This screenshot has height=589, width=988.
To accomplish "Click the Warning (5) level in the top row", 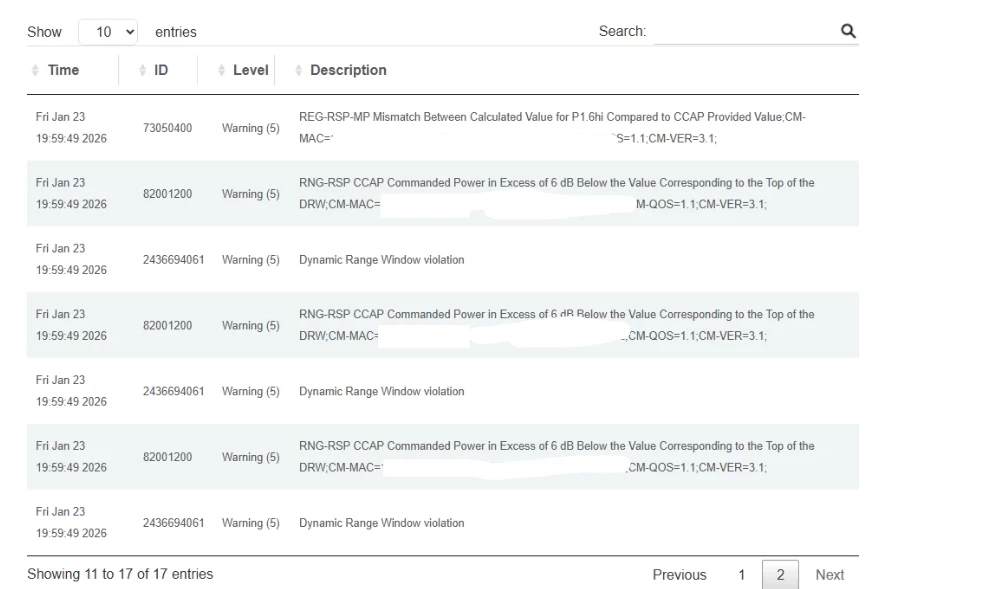I will [x=250, y=128].
